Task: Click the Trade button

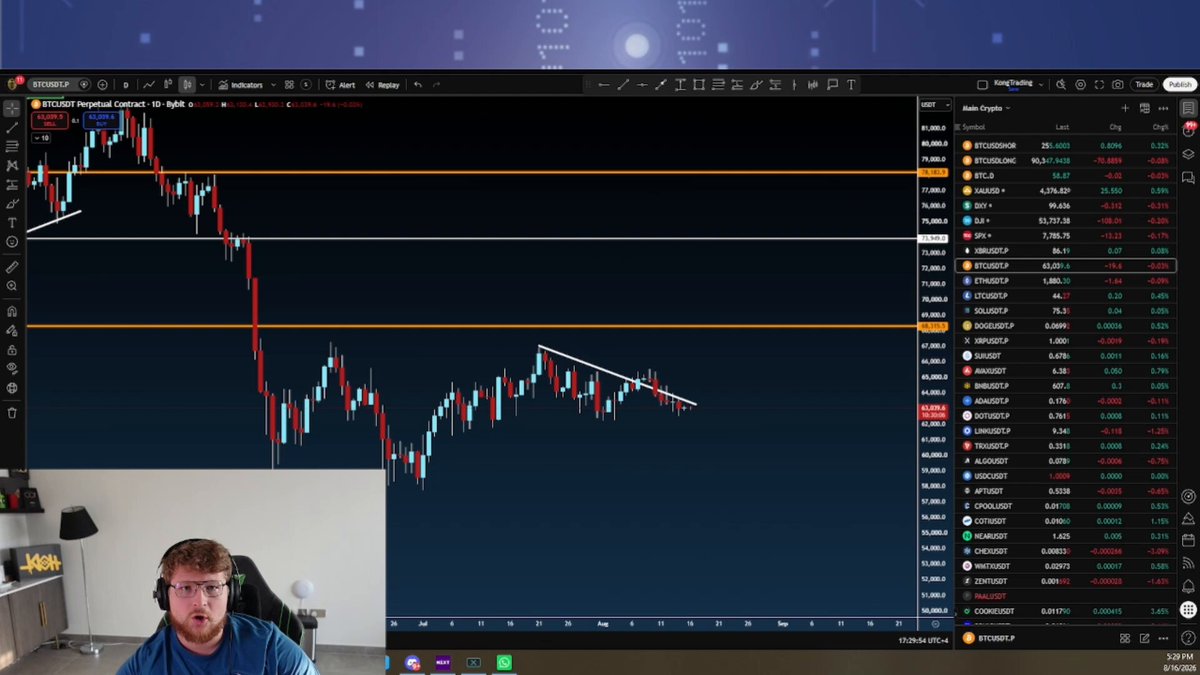Action: click(1144, 85)
